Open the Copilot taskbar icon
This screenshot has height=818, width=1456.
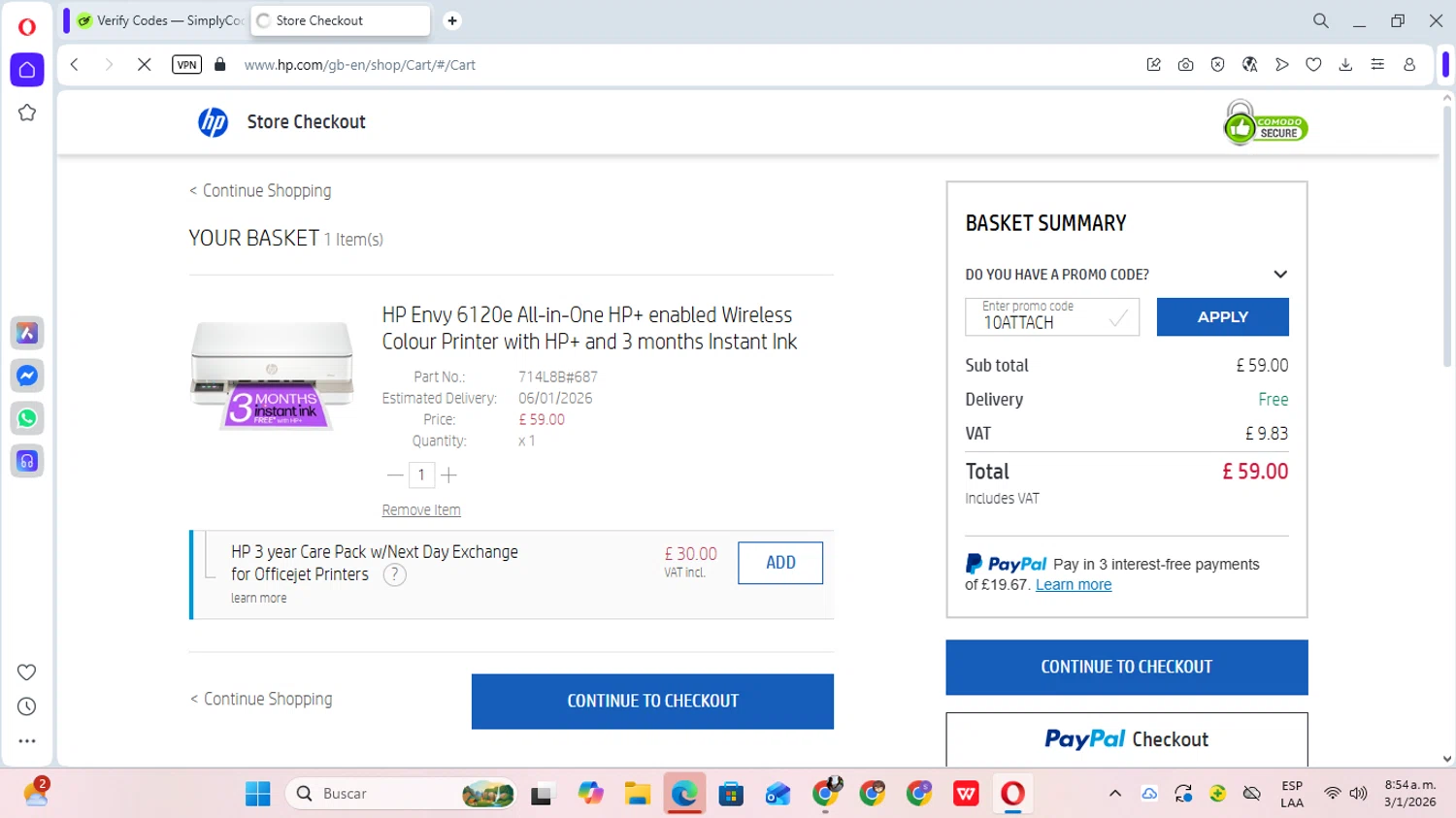(590, 794)
